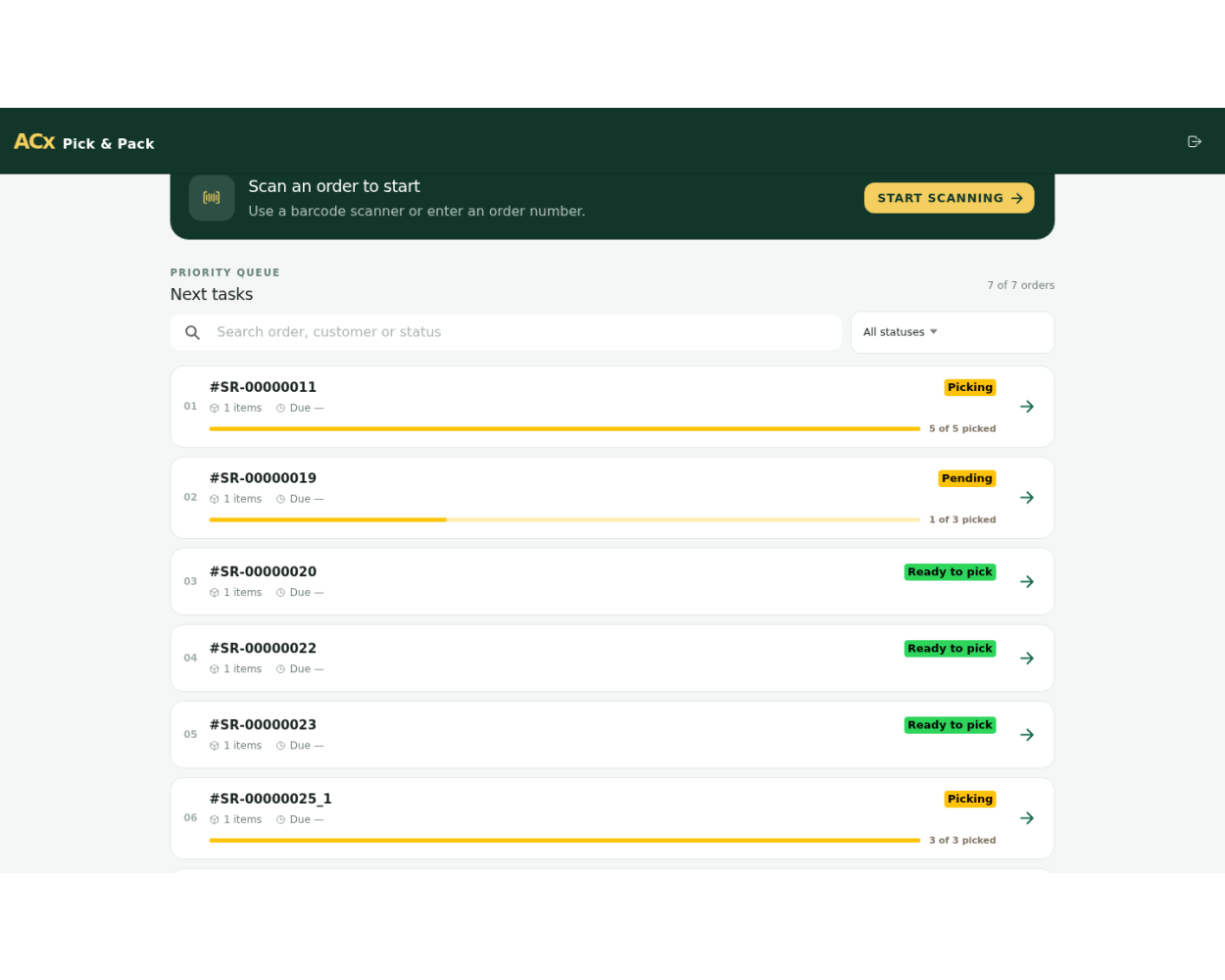Click the barcode scanner icon

[x=212, y=198]
